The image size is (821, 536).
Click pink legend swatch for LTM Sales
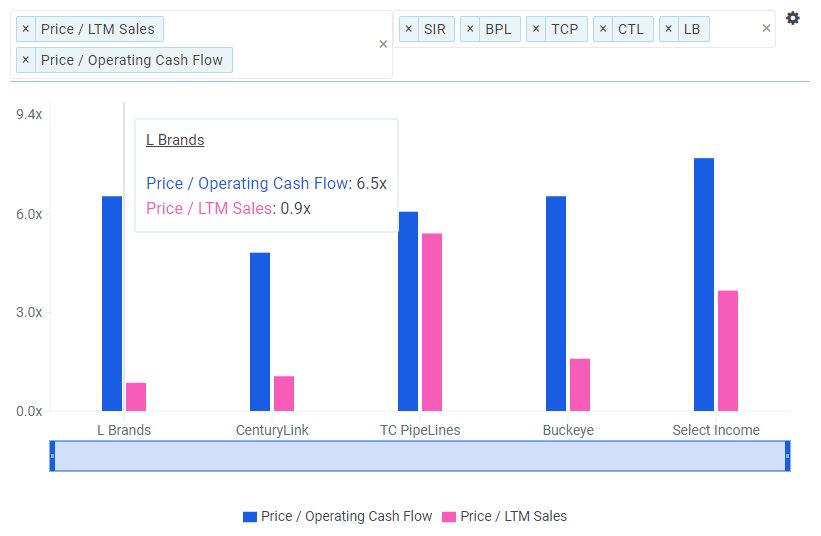(x=449, y=517)
